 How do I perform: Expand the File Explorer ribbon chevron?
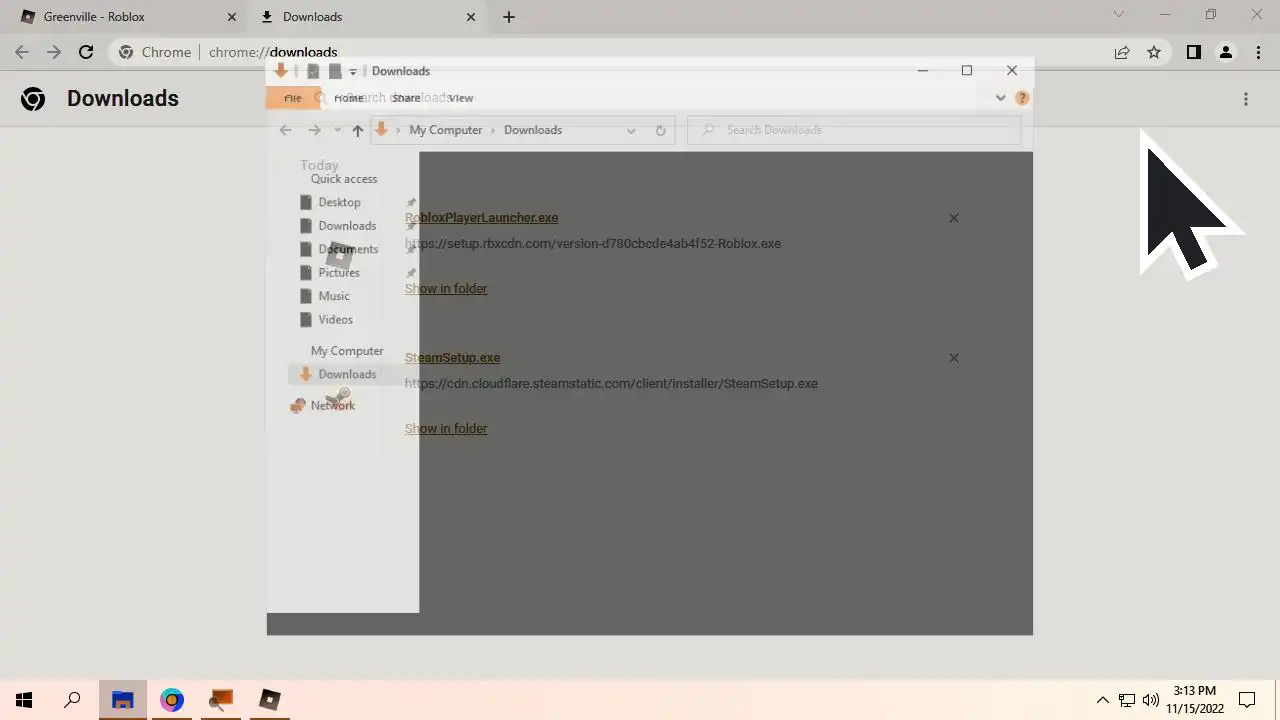pyautogui.click(x=1000, y=98)
